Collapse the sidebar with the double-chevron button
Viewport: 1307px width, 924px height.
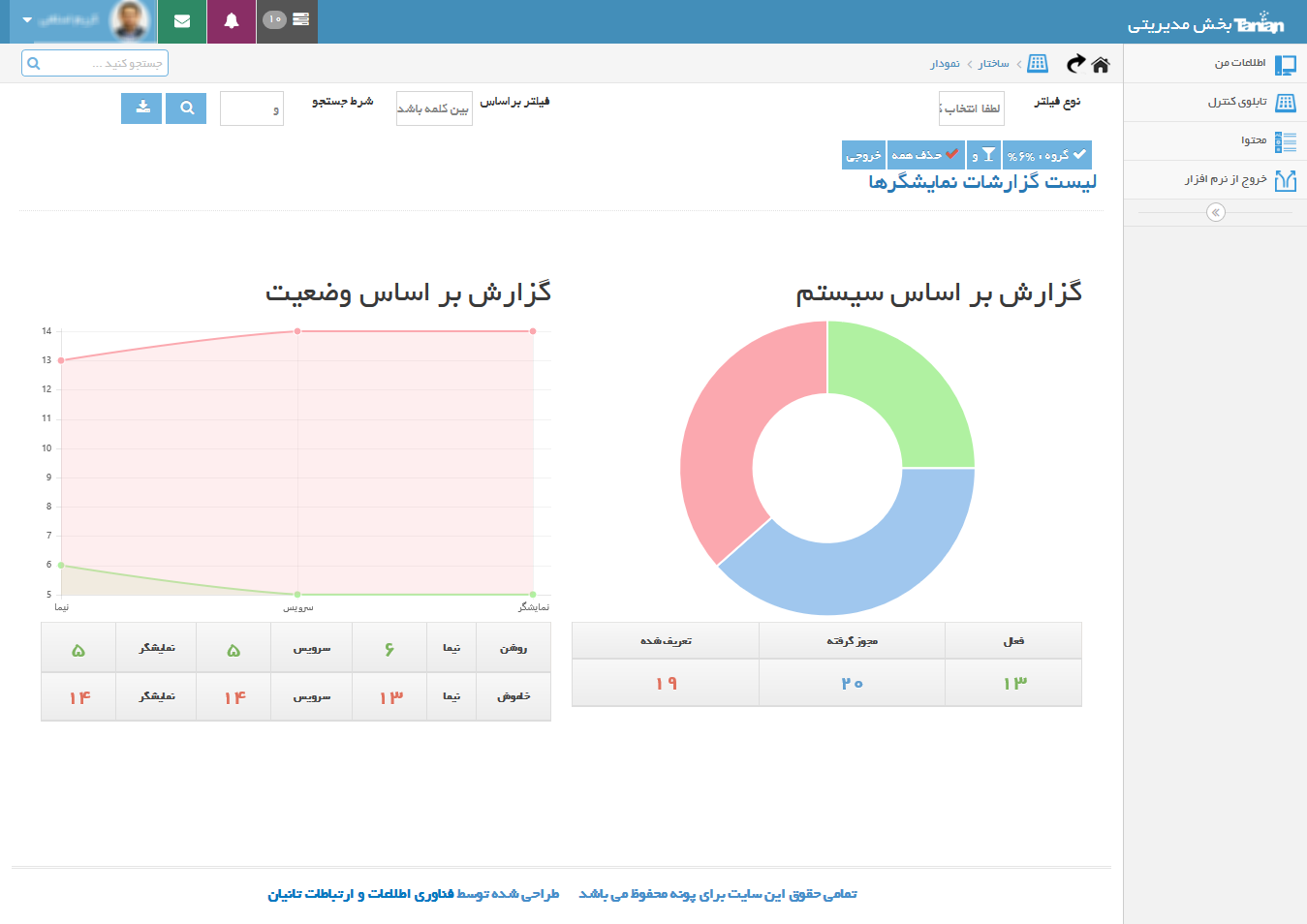[1216, 212]
